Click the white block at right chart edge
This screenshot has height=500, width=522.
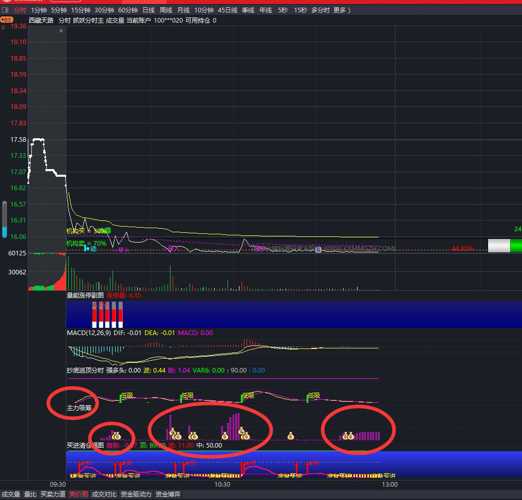(x=499, y=245)
